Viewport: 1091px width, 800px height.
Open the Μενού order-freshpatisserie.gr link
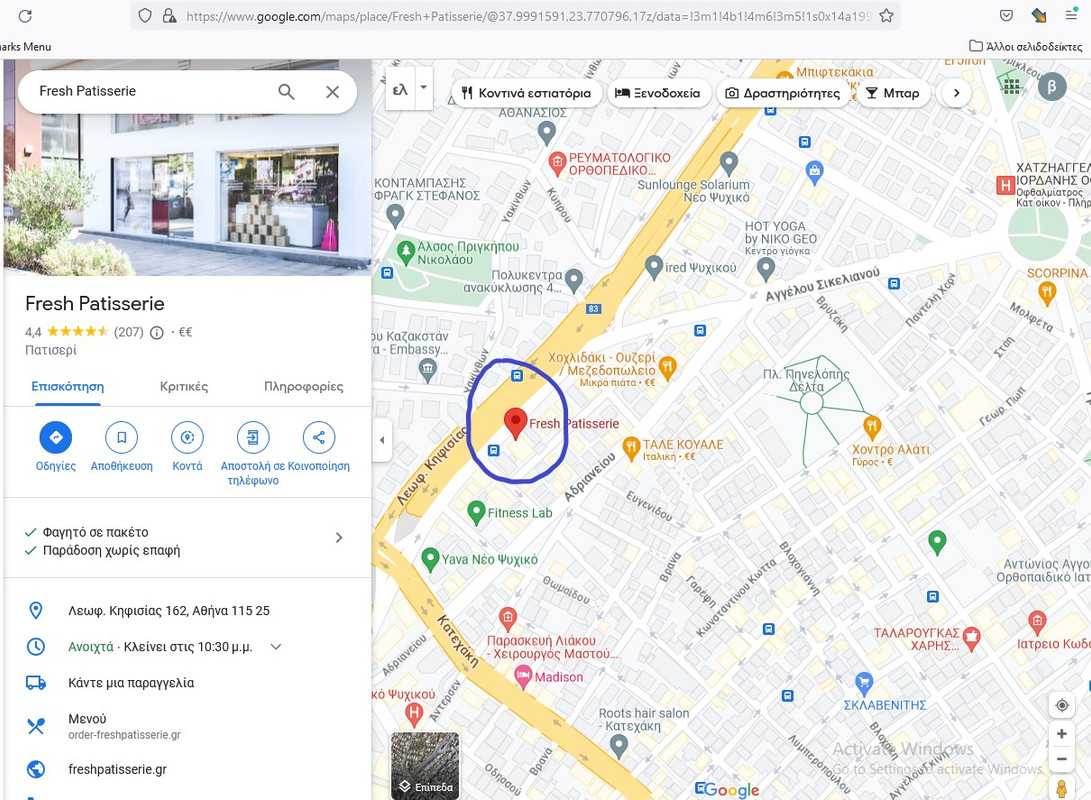point(124,726)
